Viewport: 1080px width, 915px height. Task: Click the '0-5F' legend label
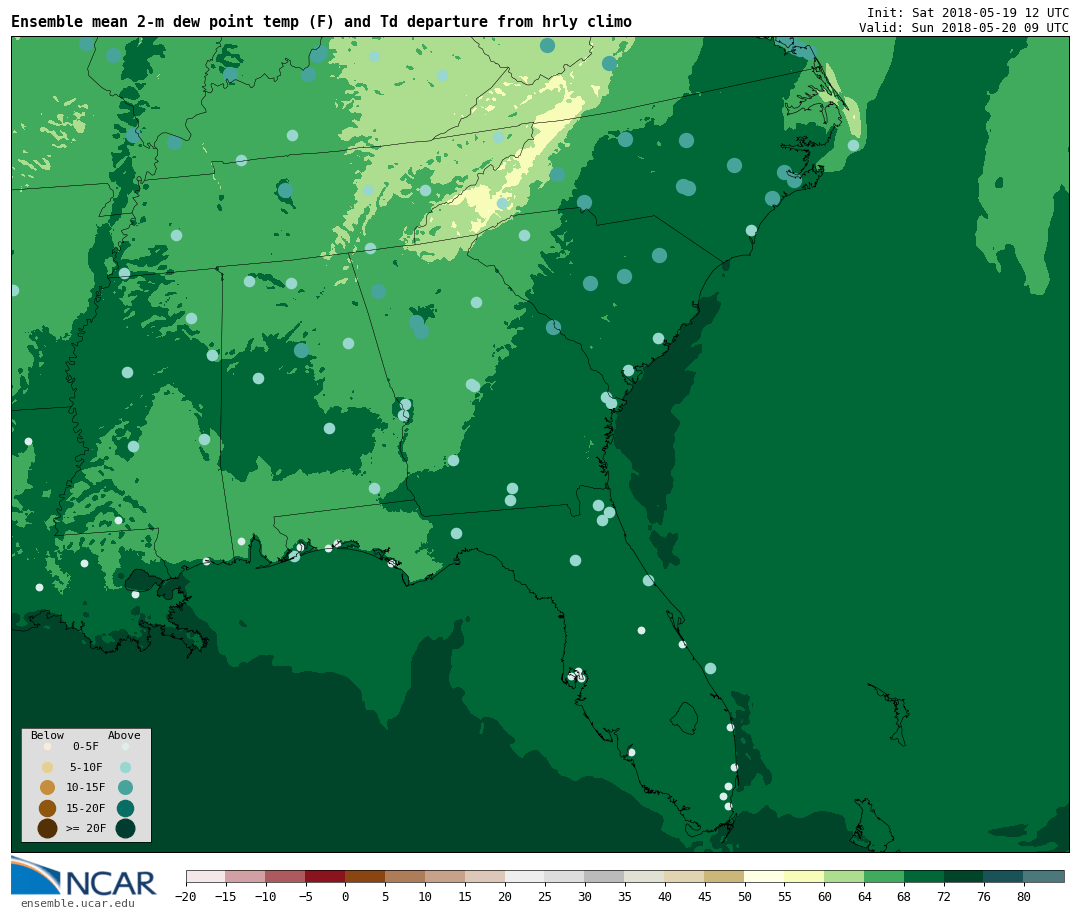[86, 746]
